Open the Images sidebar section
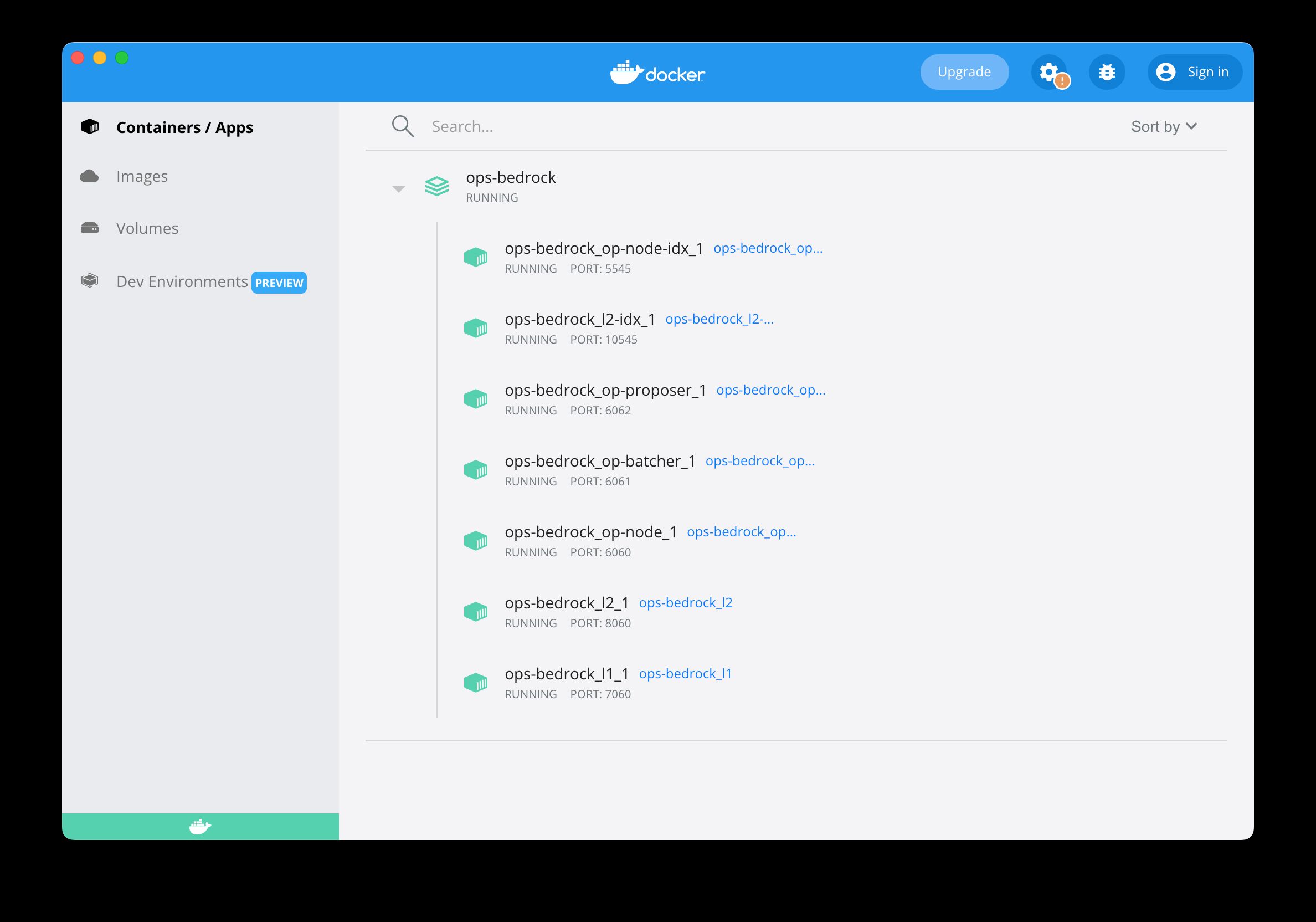 pyautogui.click(x=142, y=176)
